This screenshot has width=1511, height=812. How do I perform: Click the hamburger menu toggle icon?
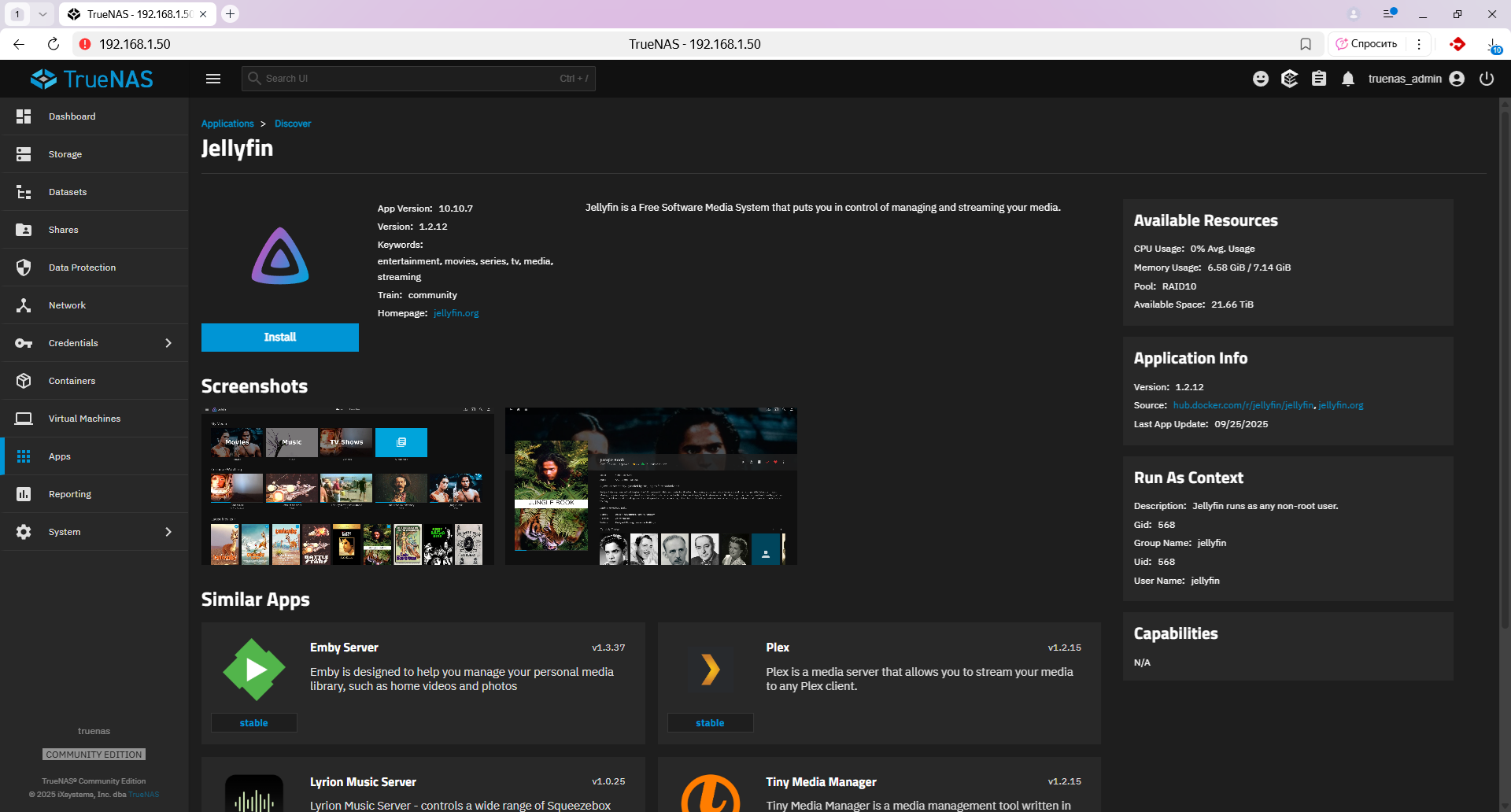tap(212, 79)
